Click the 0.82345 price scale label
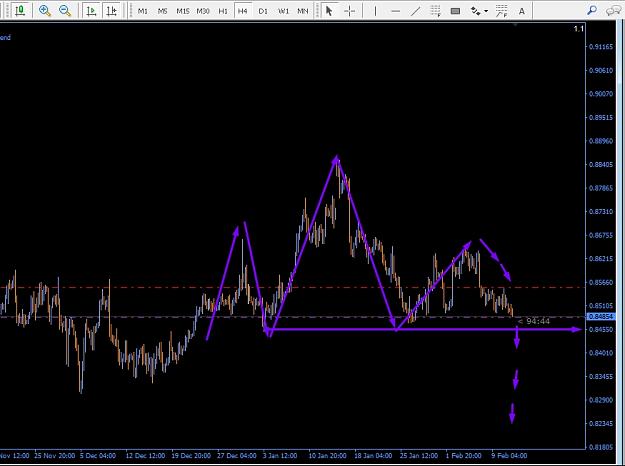This screenshot has width=625, height=466. click(601, 423)
